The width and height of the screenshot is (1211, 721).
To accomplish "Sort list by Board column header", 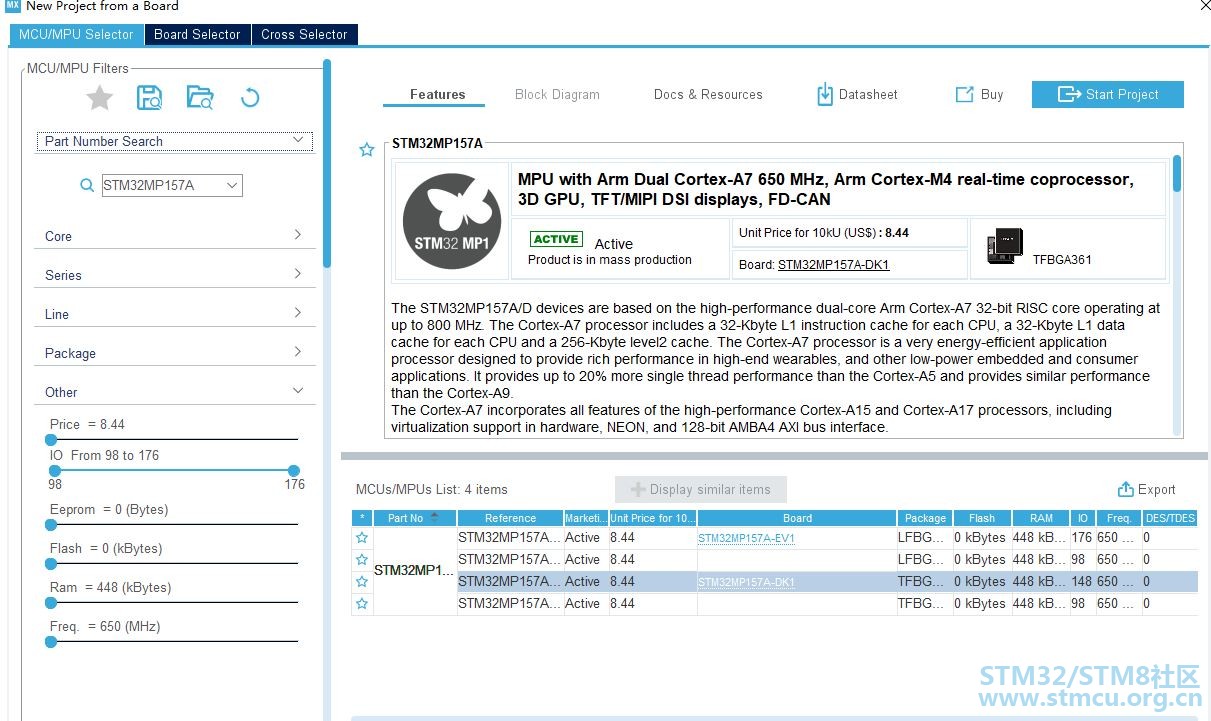I will (x=797, y=518).
